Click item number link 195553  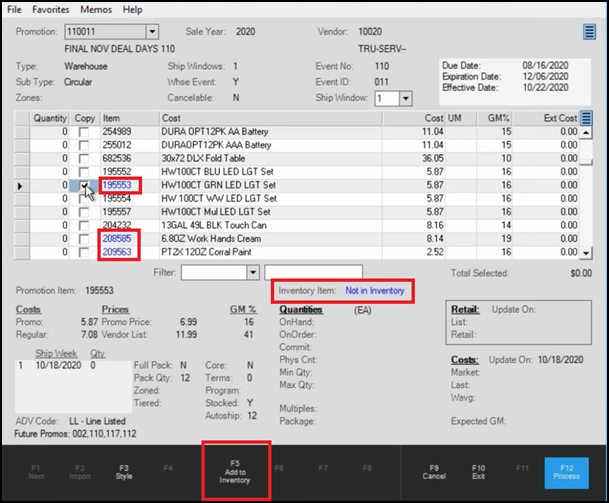[117, 186]
